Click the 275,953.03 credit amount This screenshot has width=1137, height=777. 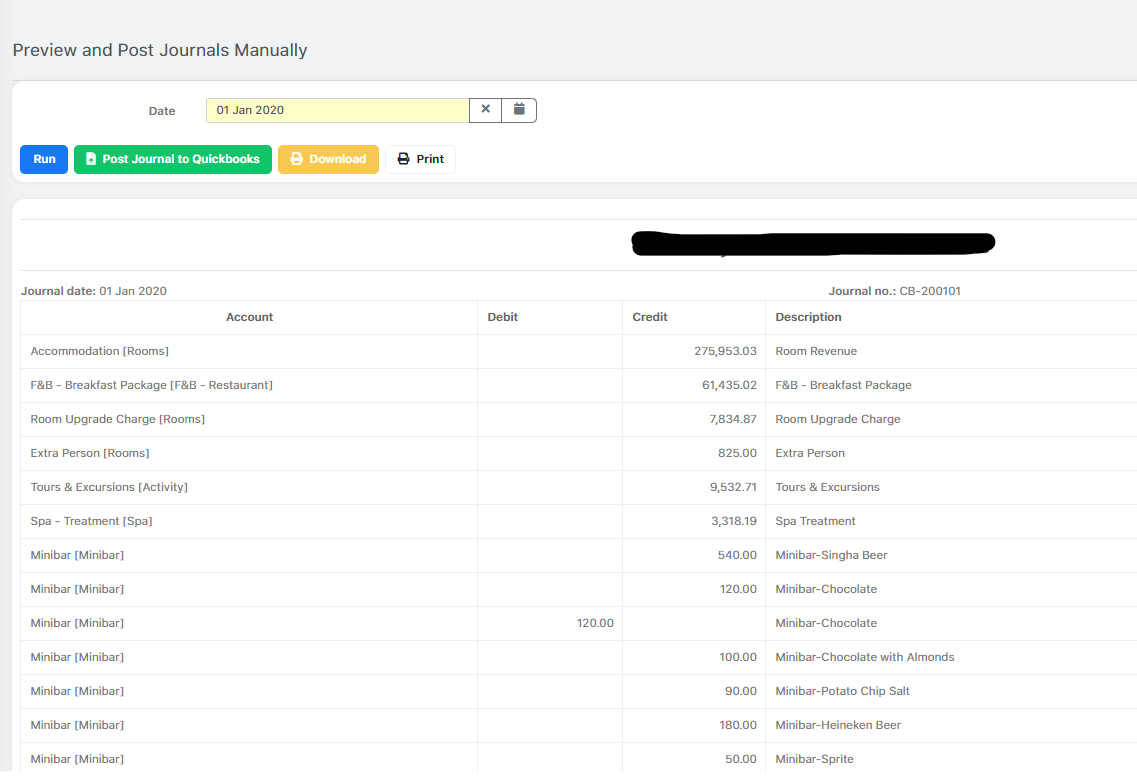click(x=725, y=351)
